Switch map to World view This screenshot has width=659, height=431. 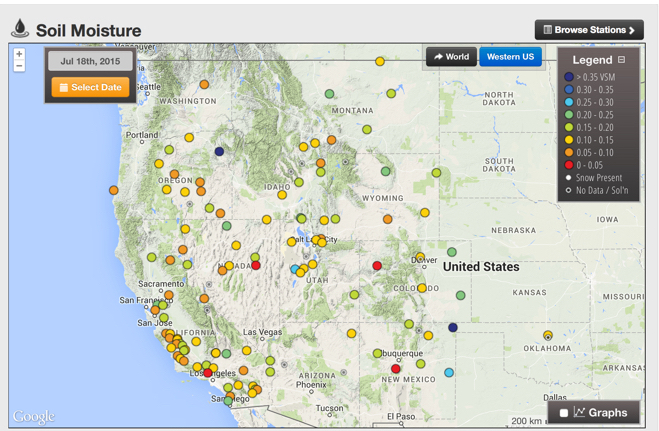451,57
